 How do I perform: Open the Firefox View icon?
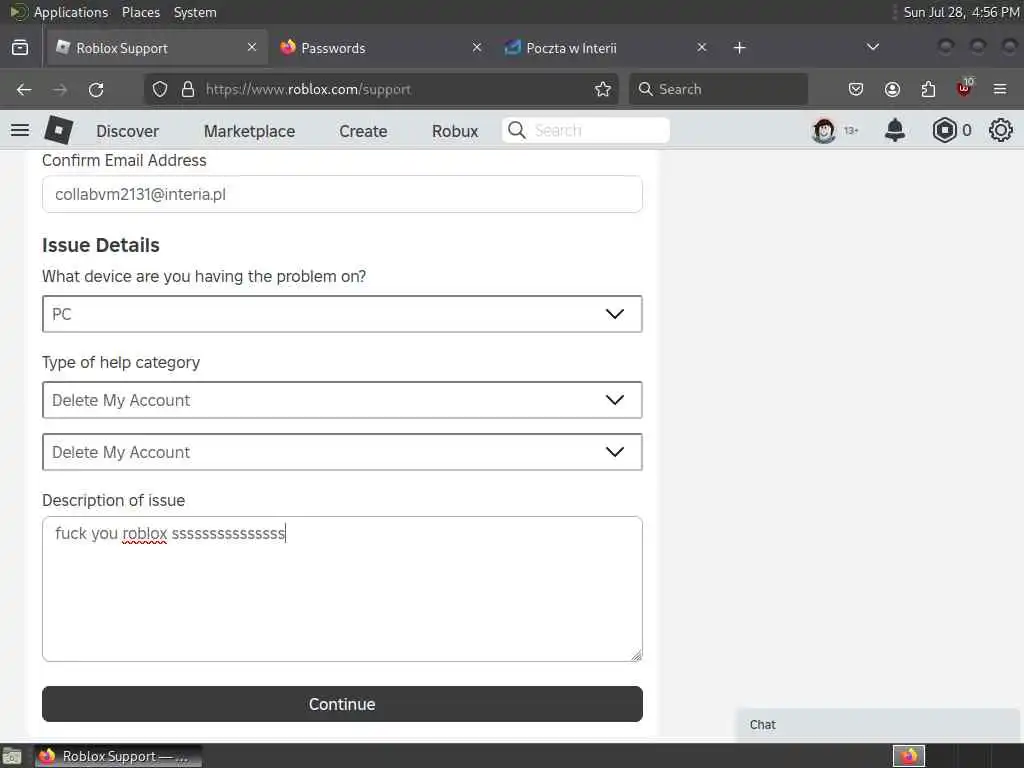20,48
